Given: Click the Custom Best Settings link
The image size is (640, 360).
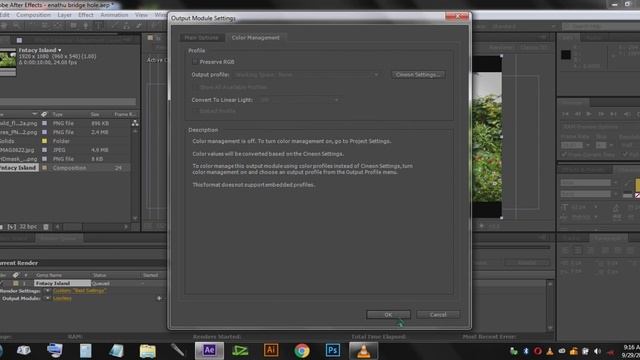Looking at the screenshot, I should click(80, 291).
